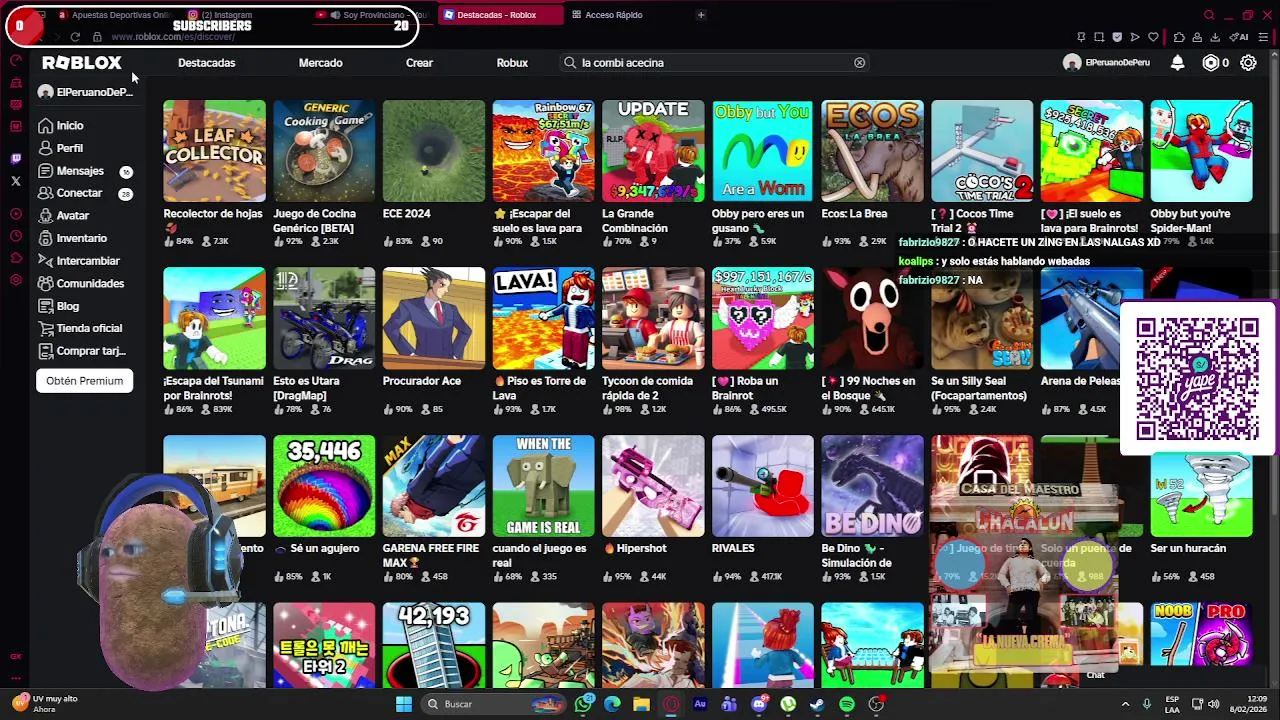
Task: Open Obby pero eres un gusano
Action: (x=763, y=151)
